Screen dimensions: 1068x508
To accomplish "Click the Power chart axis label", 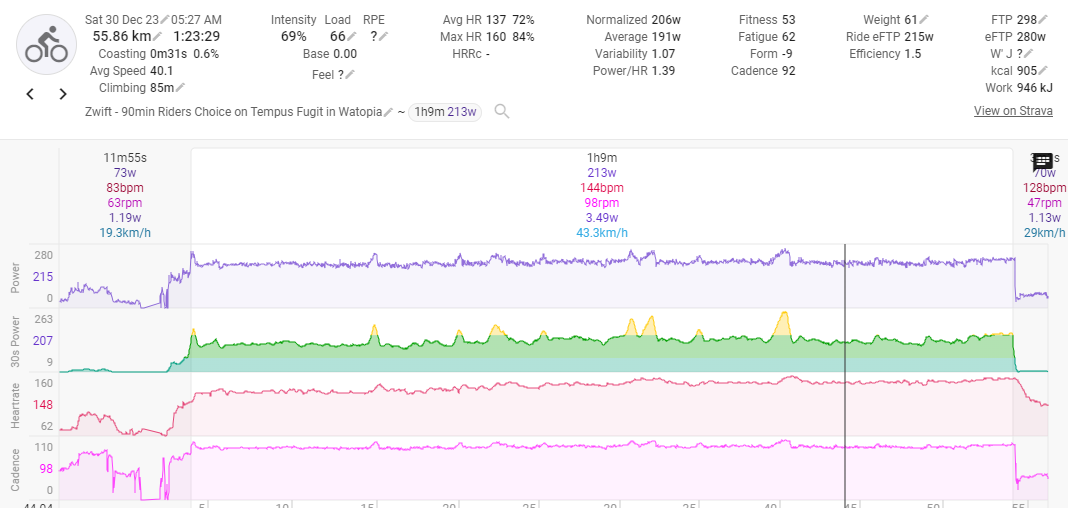I will pos(15,276).
